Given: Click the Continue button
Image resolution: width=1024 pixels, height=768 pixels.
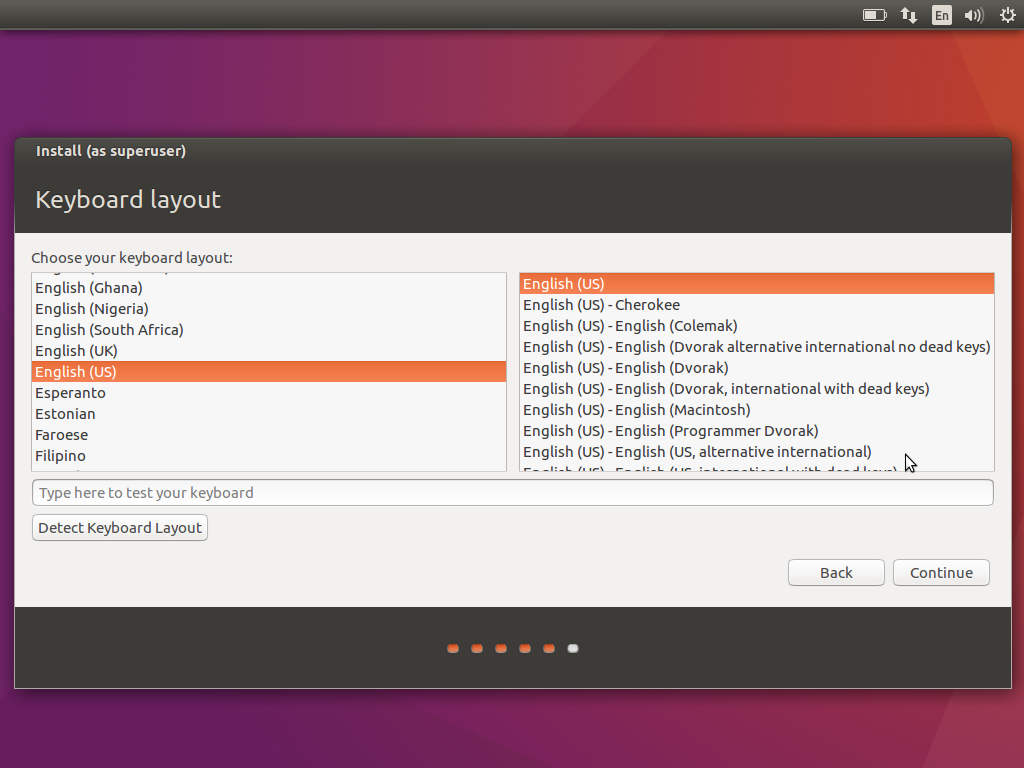Looking at the screenshot, I should pos(941,573).
